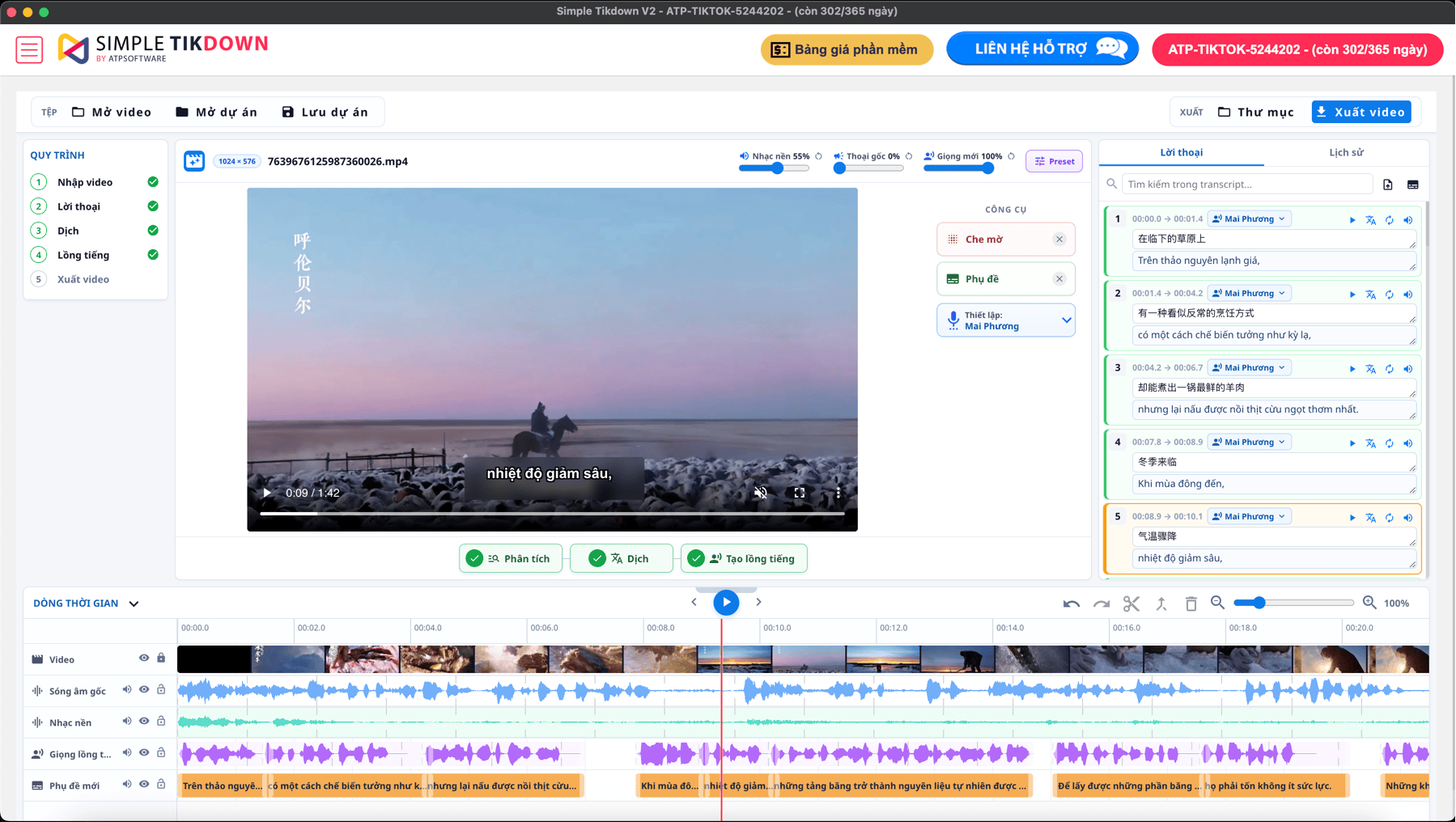Zoom in the timeline
Image resolution: width=1456 pixels, height=822 pixels.
pyautogui.click(x=1369, y=603)
